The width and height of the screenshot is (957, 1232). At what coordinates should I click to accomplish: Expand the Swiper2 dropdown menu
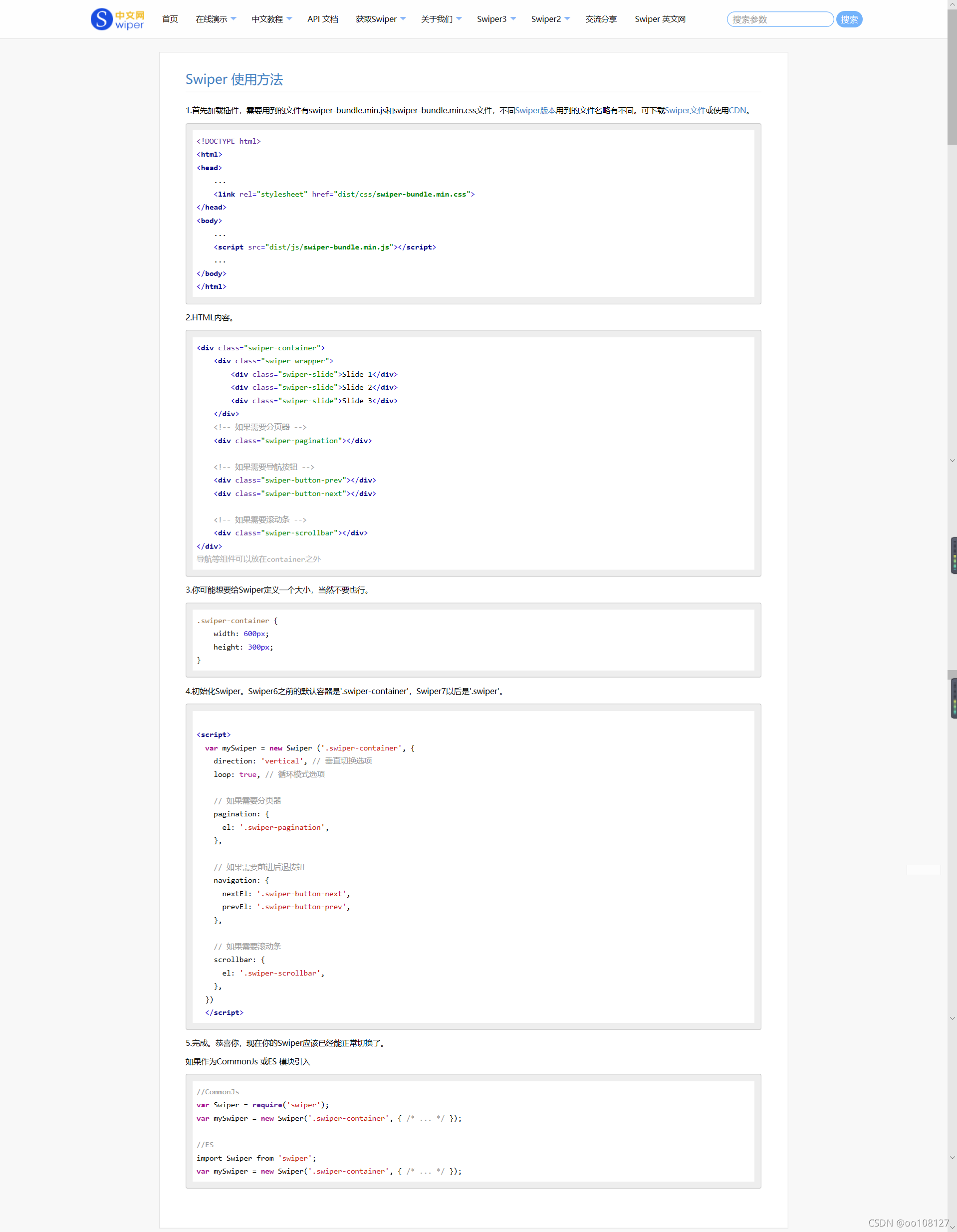pyautogui.click(x=550, y=19)
